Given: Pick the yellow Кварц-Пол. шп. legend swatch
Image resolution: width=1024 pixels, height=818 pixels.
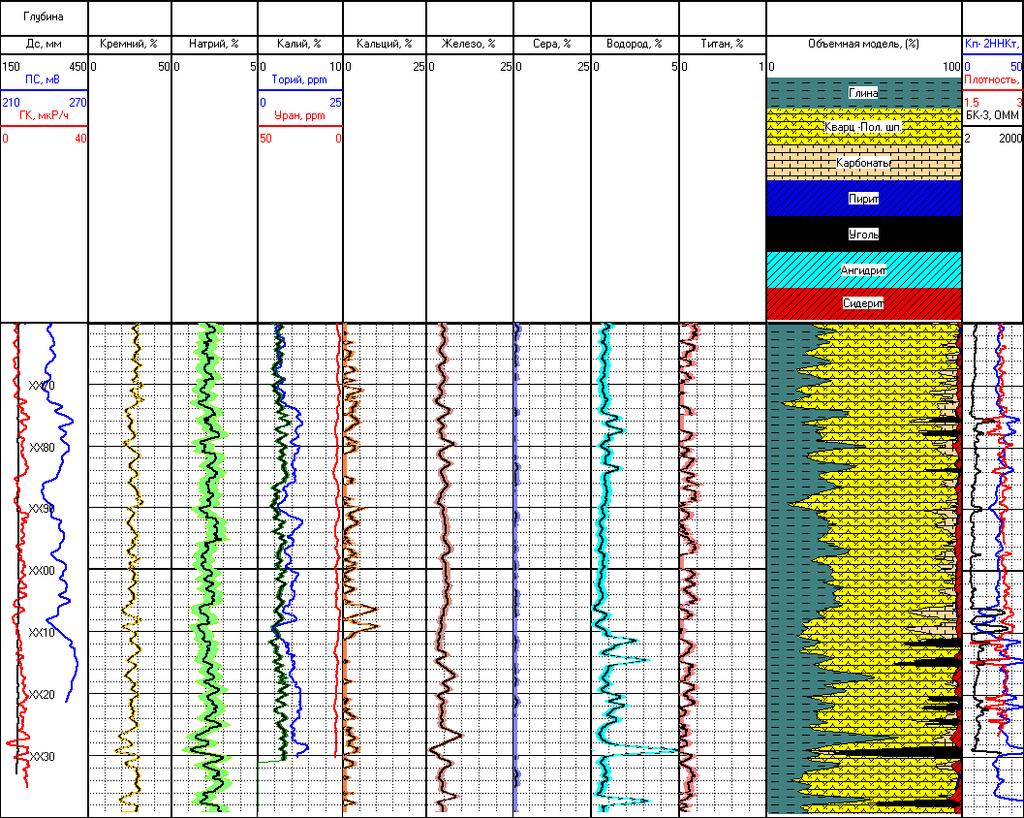Looking at the screenshot, I should tap(863, 127).
